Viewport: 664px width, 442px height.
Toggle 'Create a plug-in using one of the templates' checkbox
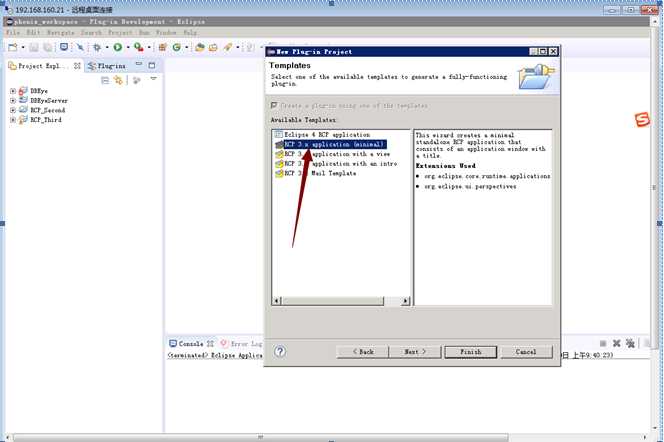[x=274, y=105]
